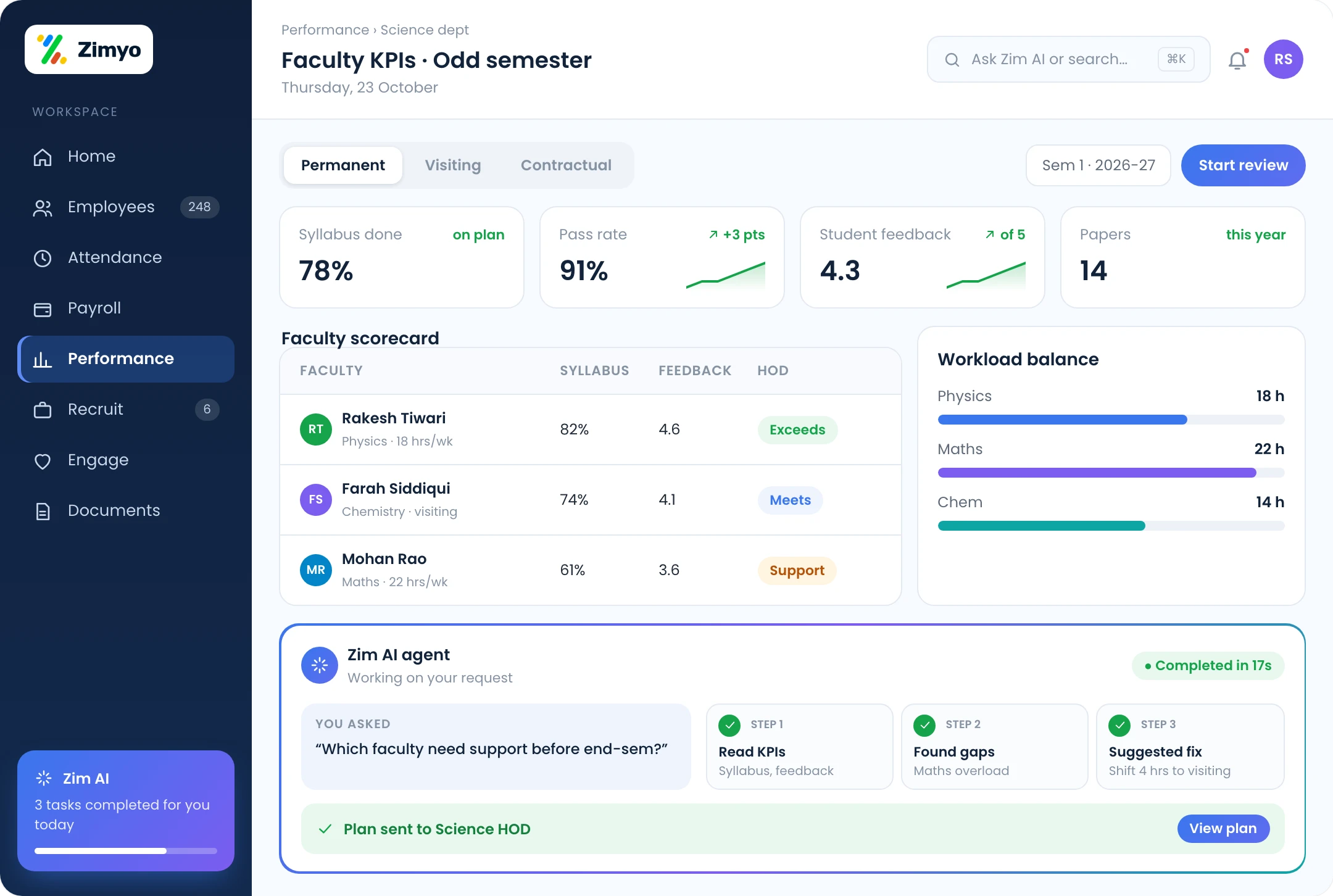Click the search magnifier icon
This screenshot has width=1333, height=896.
pos(952,59)
